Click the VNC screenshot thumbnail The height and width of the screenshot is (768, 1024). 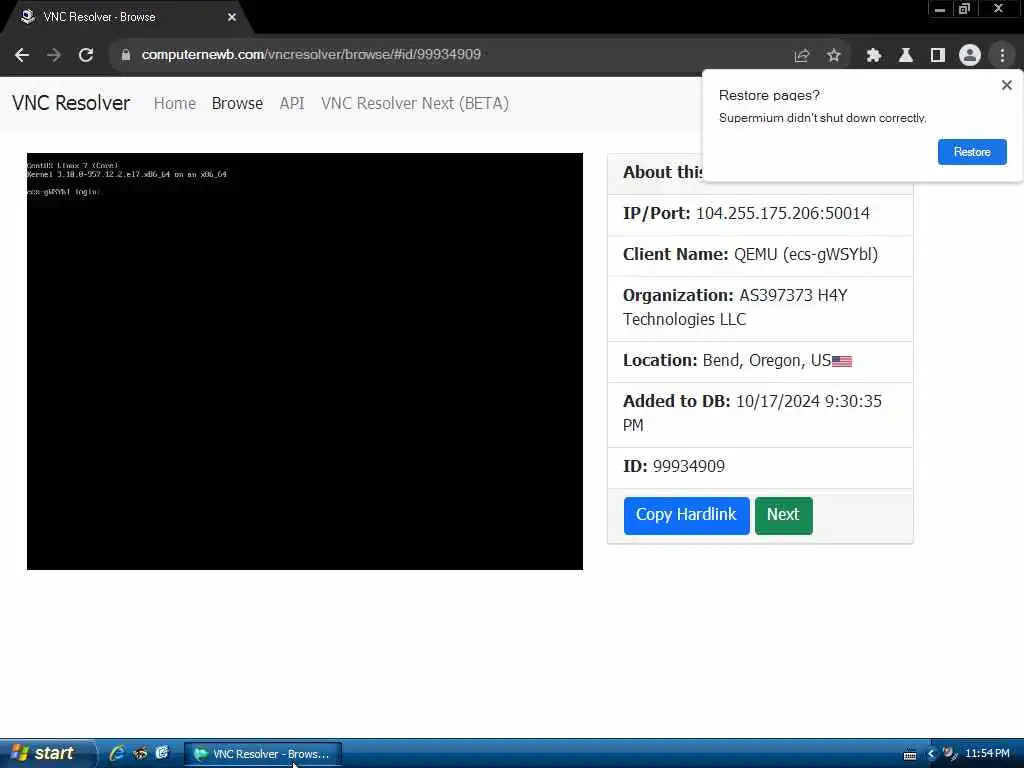coord(304,361)
